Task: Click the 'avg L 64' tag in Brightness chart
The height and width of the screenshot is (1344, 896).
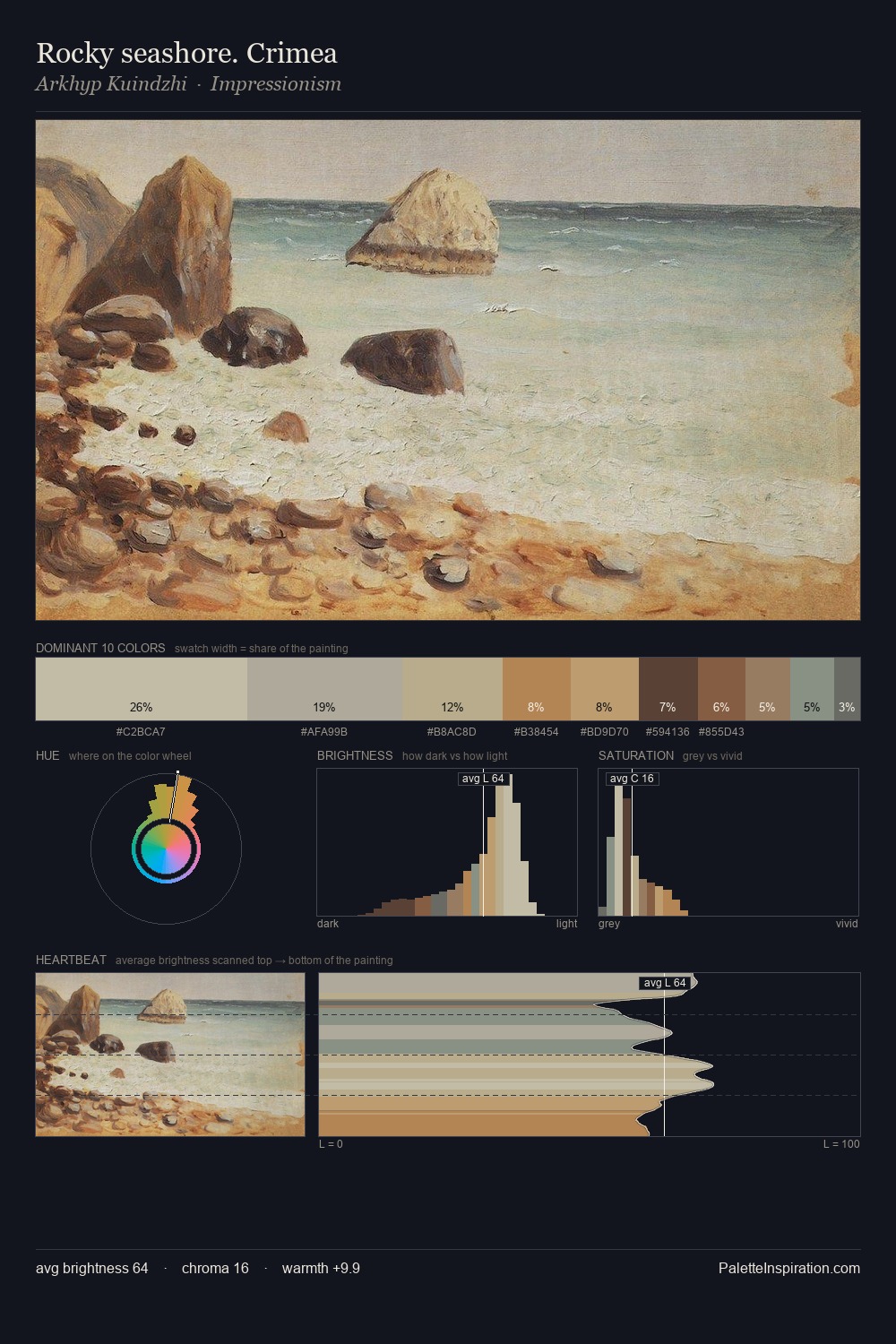Action: click(483, 779)
